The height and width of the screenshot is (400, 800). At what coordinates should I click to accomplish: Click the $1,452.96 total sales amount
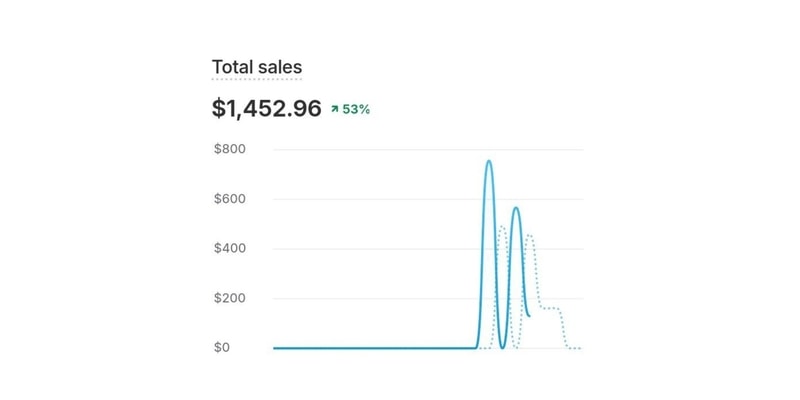[x=266, y=109]
